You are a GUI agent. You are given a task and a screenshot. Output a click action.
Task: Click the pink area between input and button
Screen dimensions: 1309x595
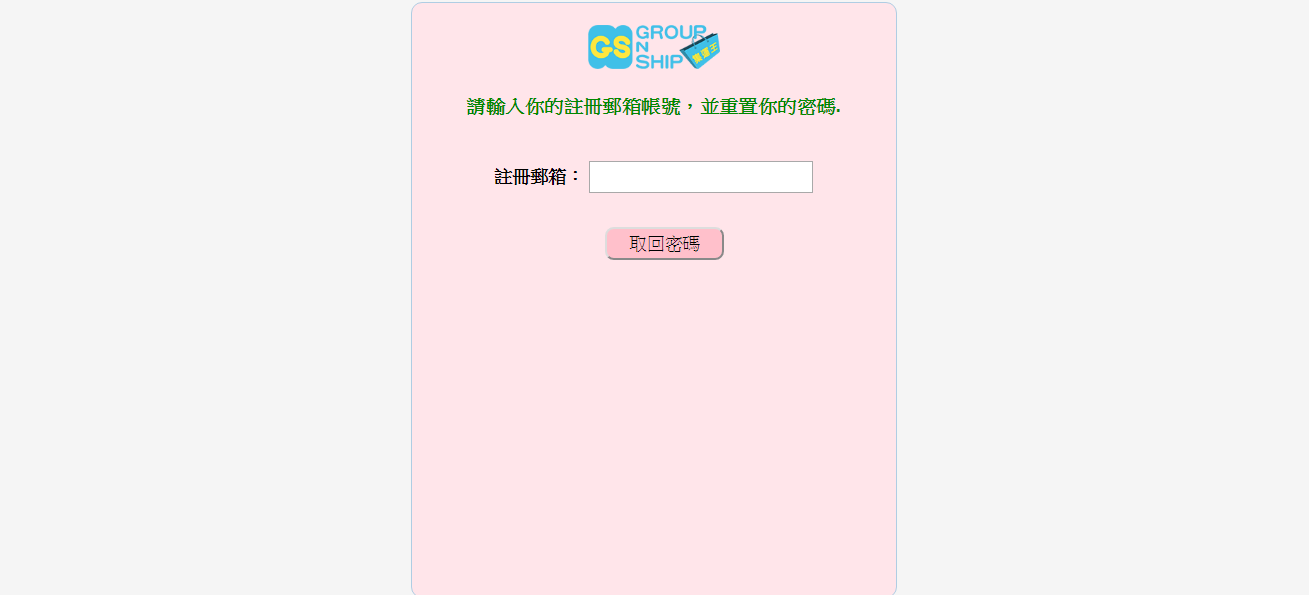[664, 210]
